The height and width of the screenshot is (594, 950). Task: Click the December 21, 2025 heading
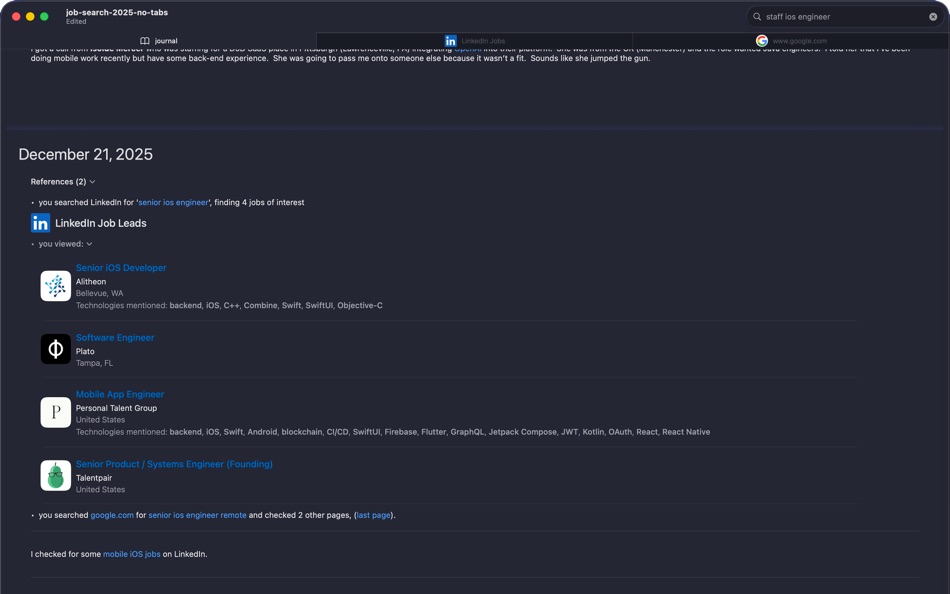coord(85,155)
